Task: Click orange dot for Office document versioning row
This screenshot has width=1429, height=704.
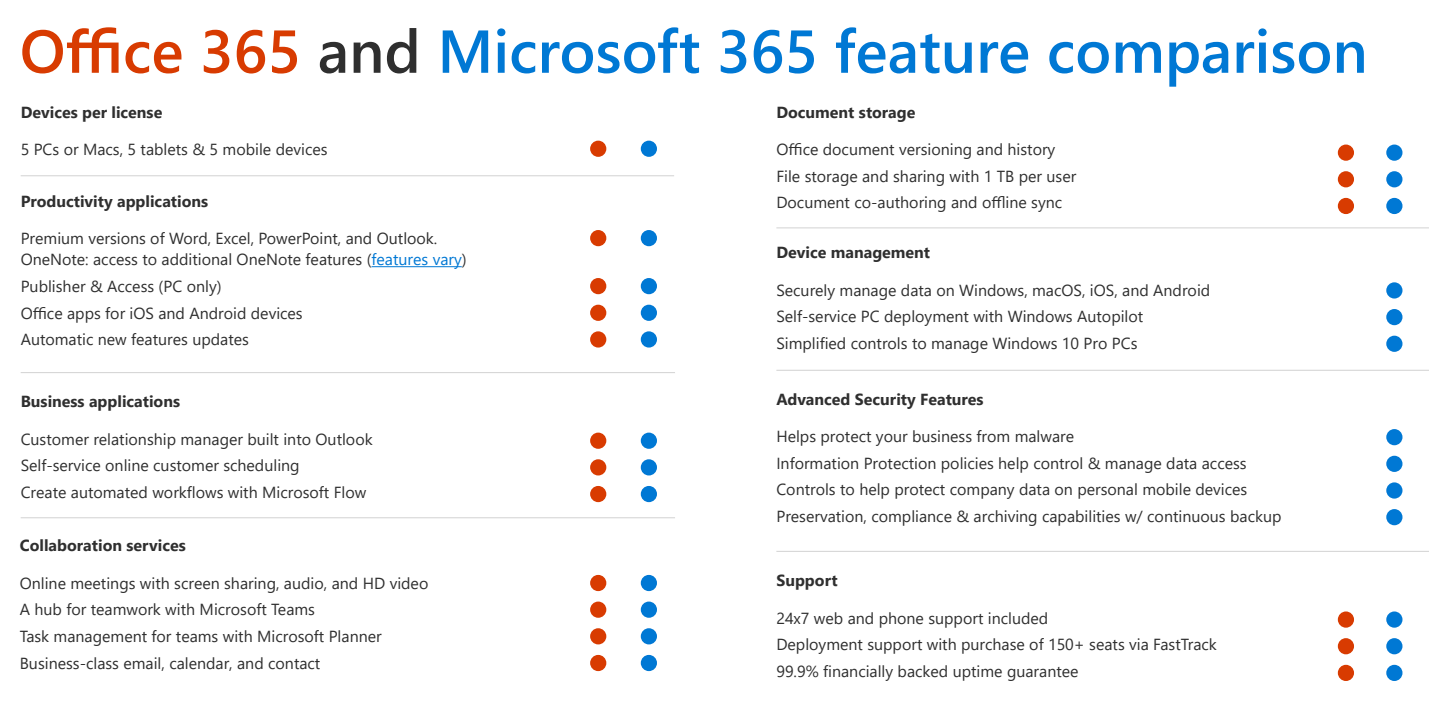Action: [x=1346, y=153]
